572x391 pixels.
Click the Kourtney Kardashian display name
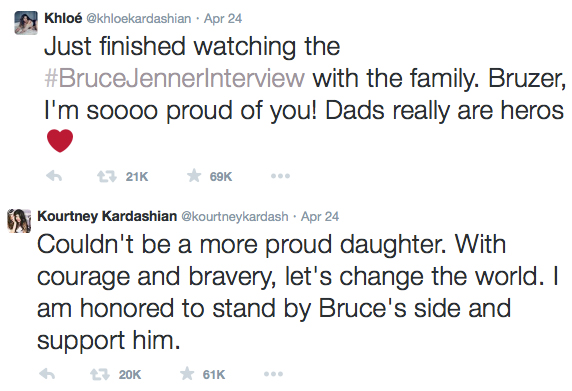point(107,216)
